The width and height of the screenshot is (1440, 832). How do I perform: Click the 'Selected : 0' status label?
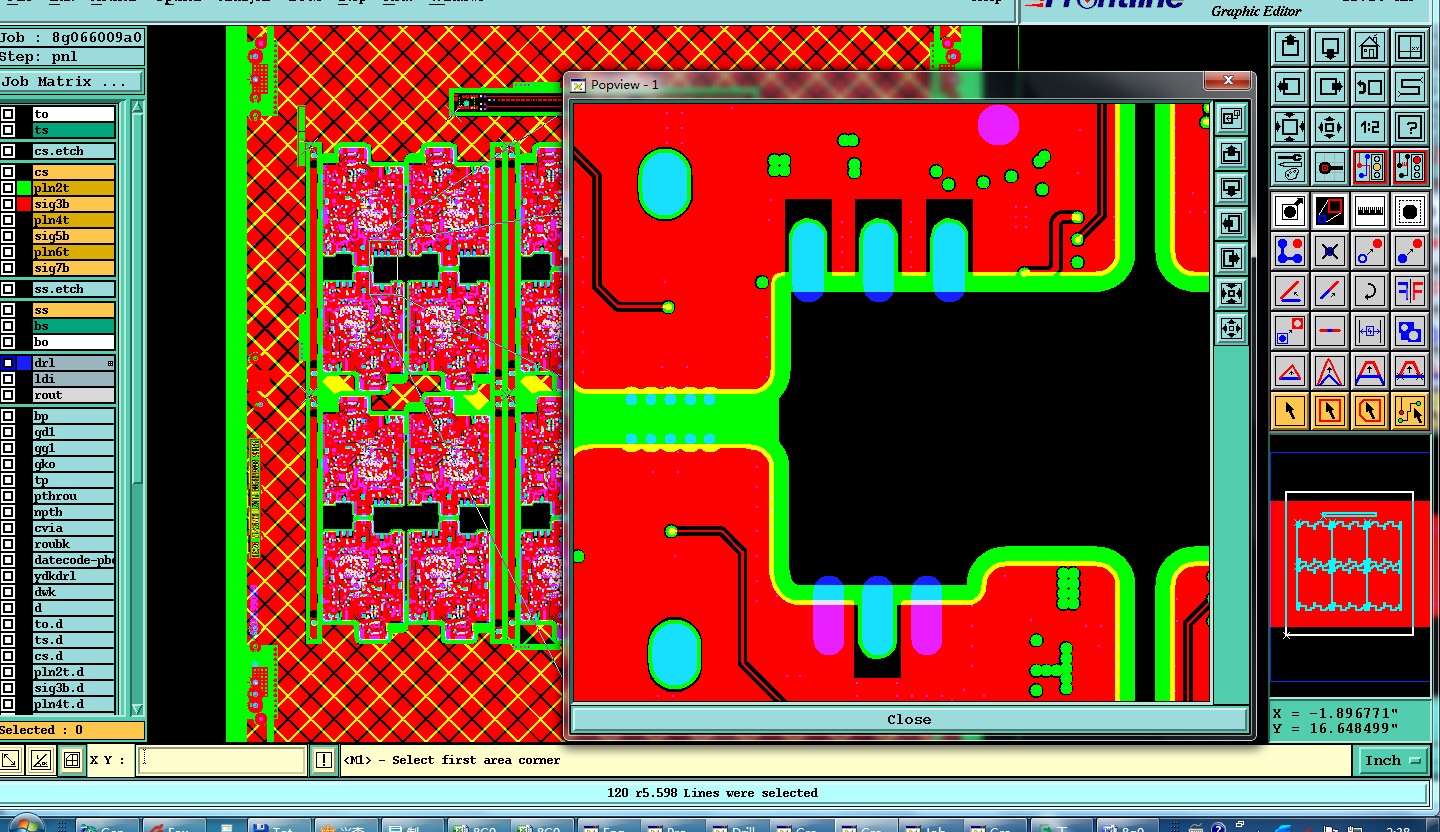click(x=71, y=730)
